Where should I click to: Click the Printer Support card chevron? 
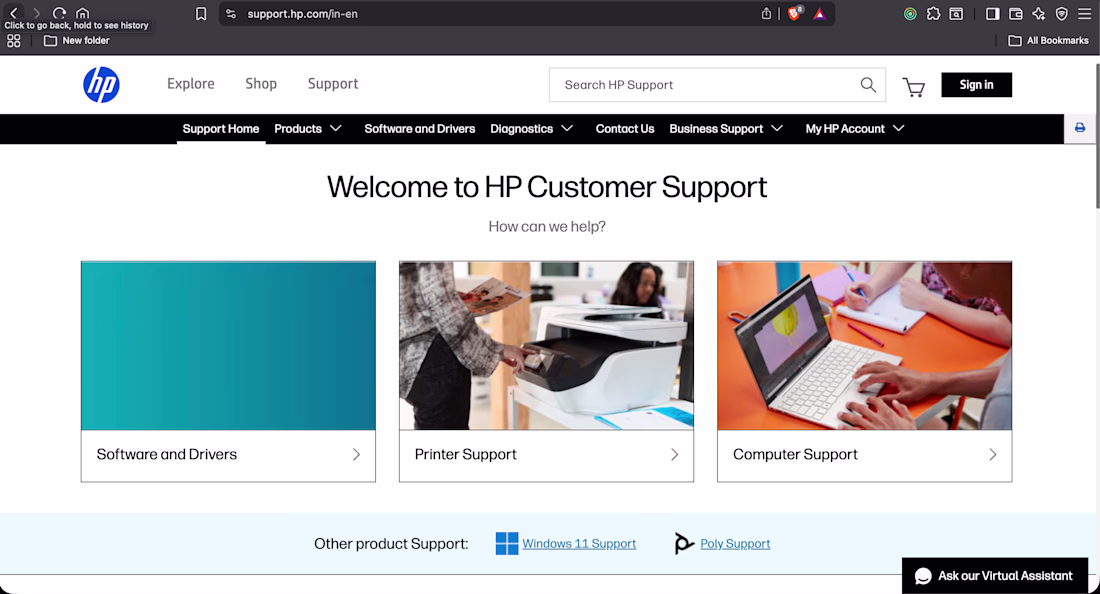click(674, 454)
